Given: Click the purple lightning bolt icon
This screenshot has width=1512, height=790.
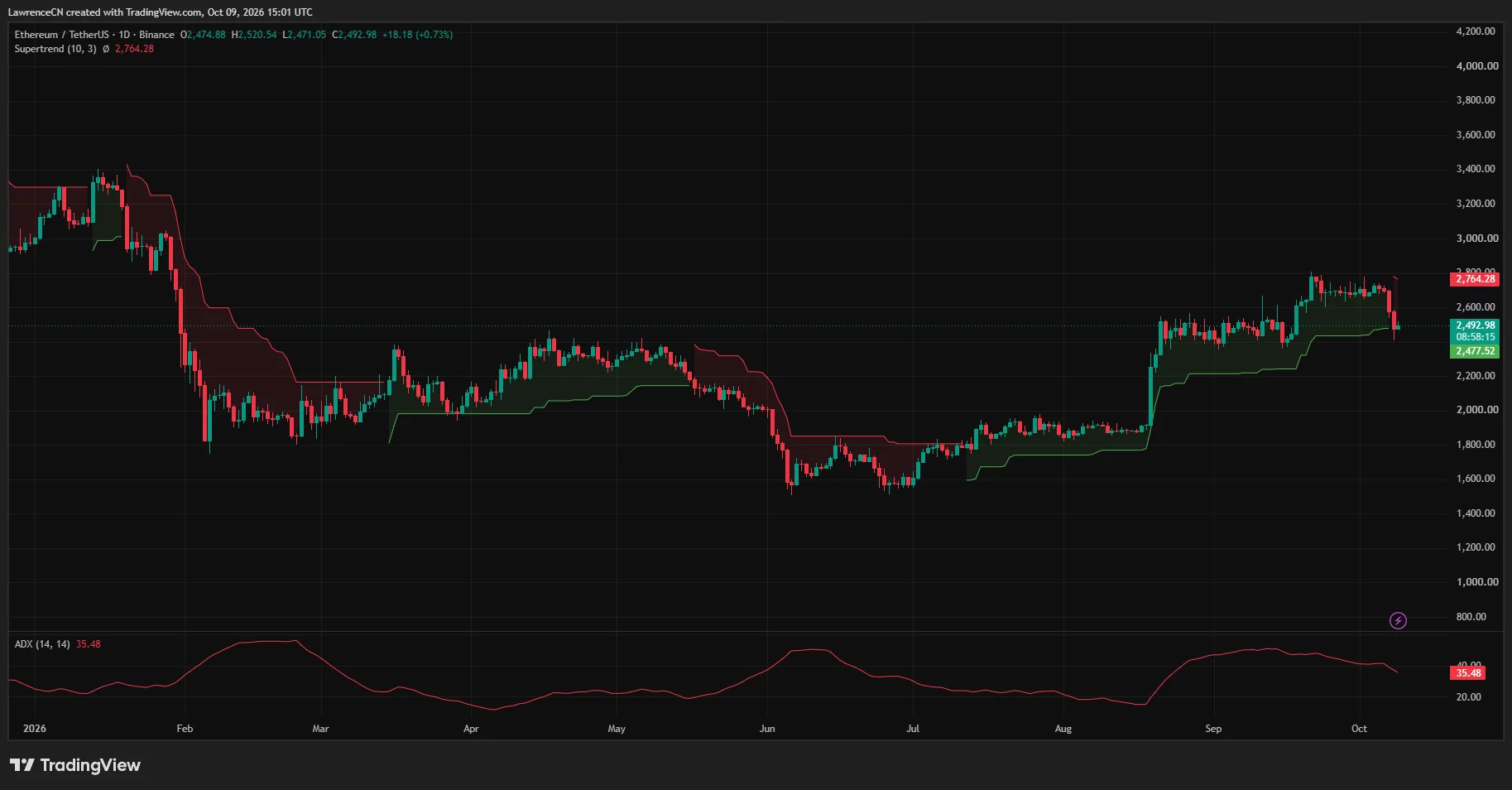Looking at the screenshot, I should click(1398, 620).
